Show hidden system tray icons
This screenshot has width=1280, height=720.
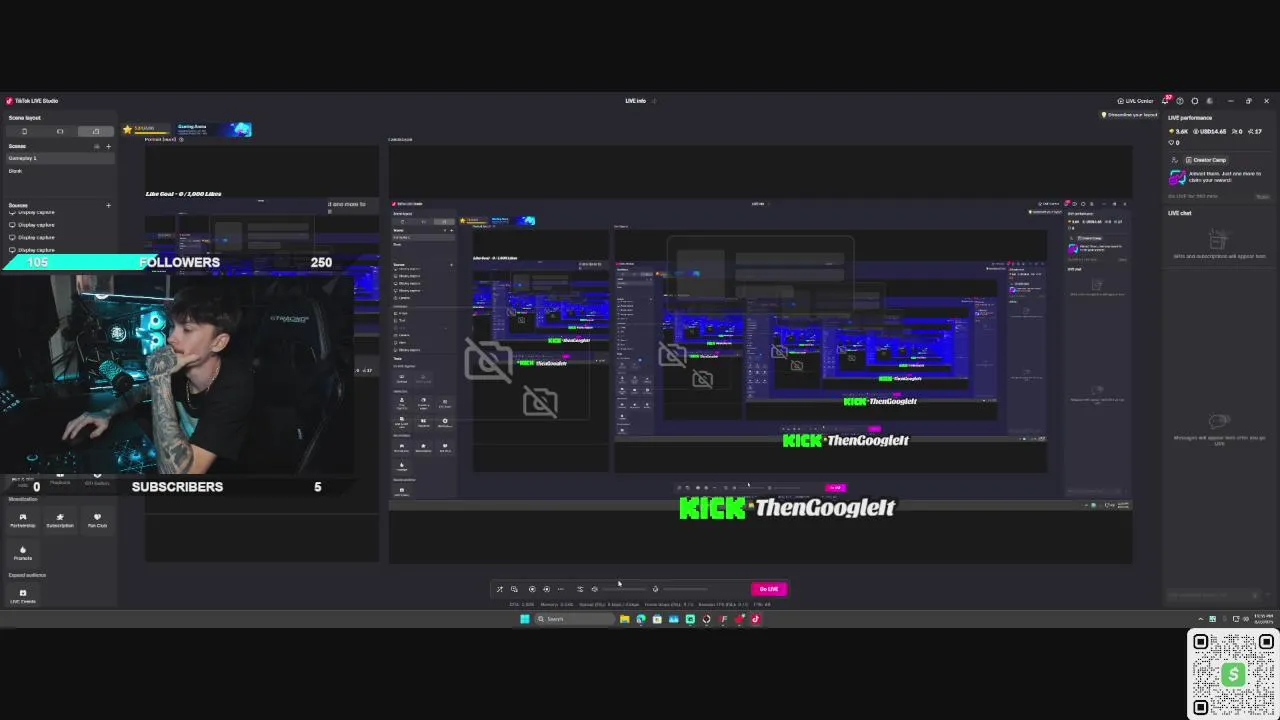[1201, 619]
